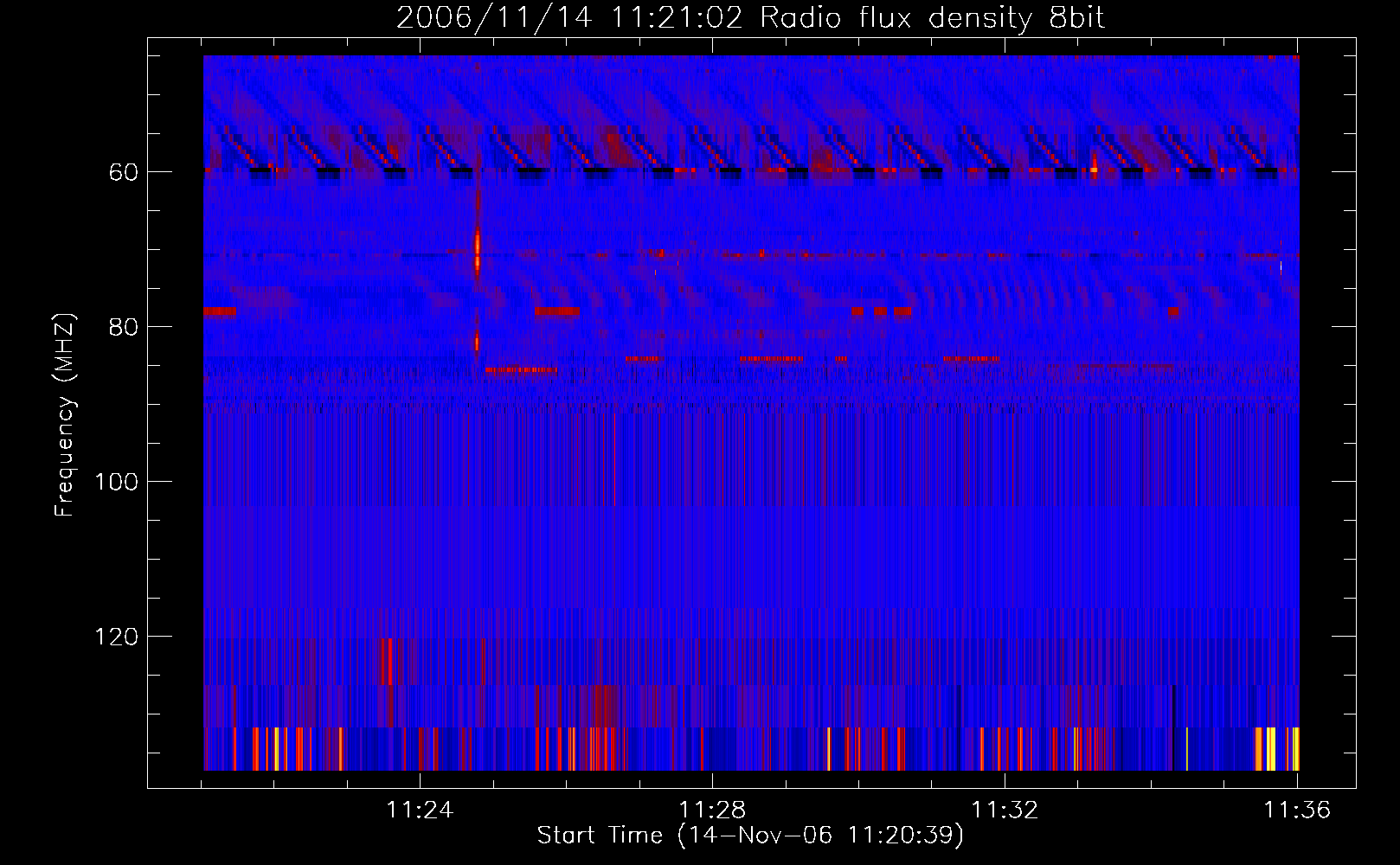Viewport: 1400px width, 865px height.
Task: Click the 11:28 time tick label
Action: click(x=712, y=811)
